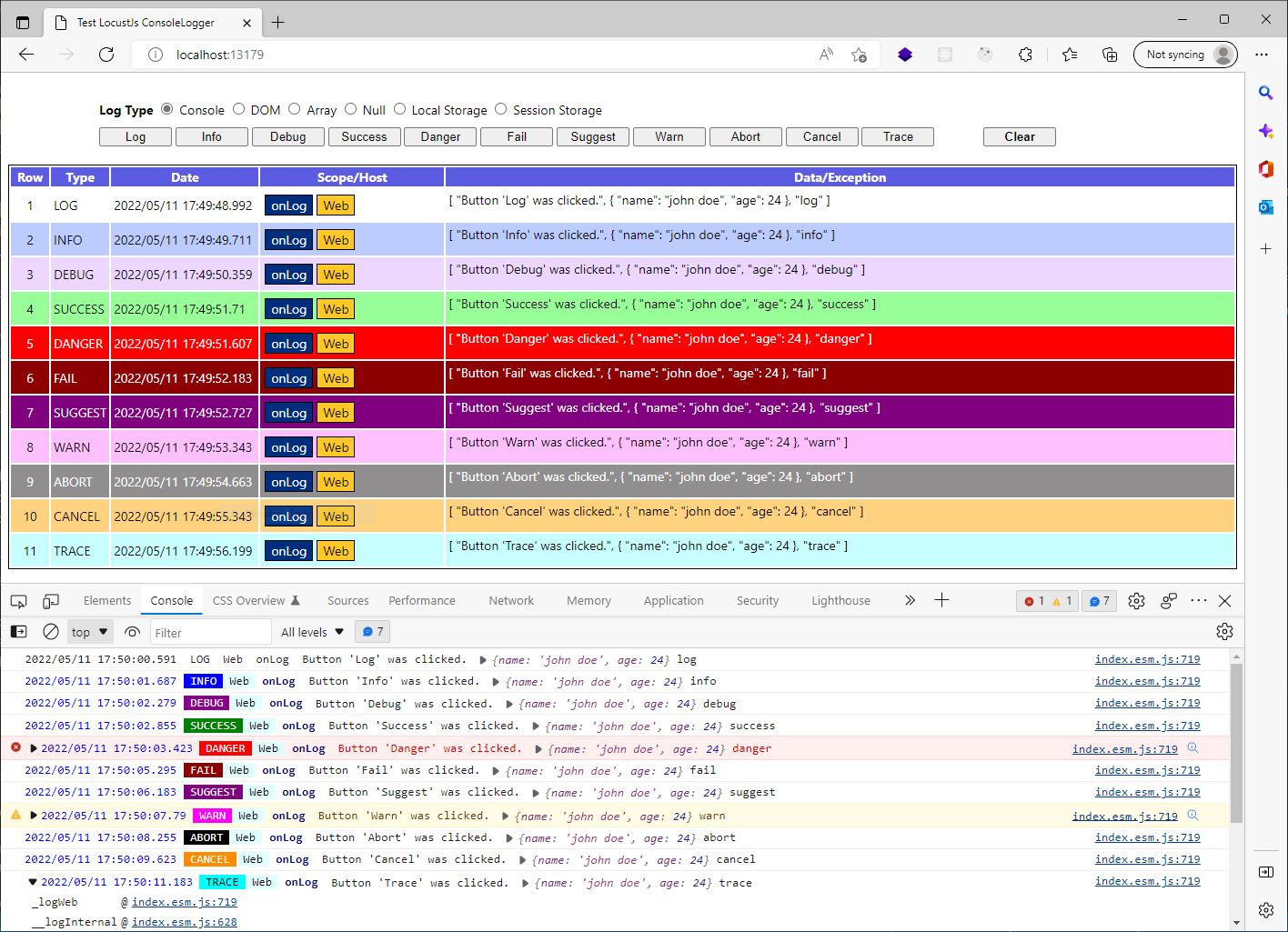
Task: Close the DevTools panel
Action: (1225, 601)
